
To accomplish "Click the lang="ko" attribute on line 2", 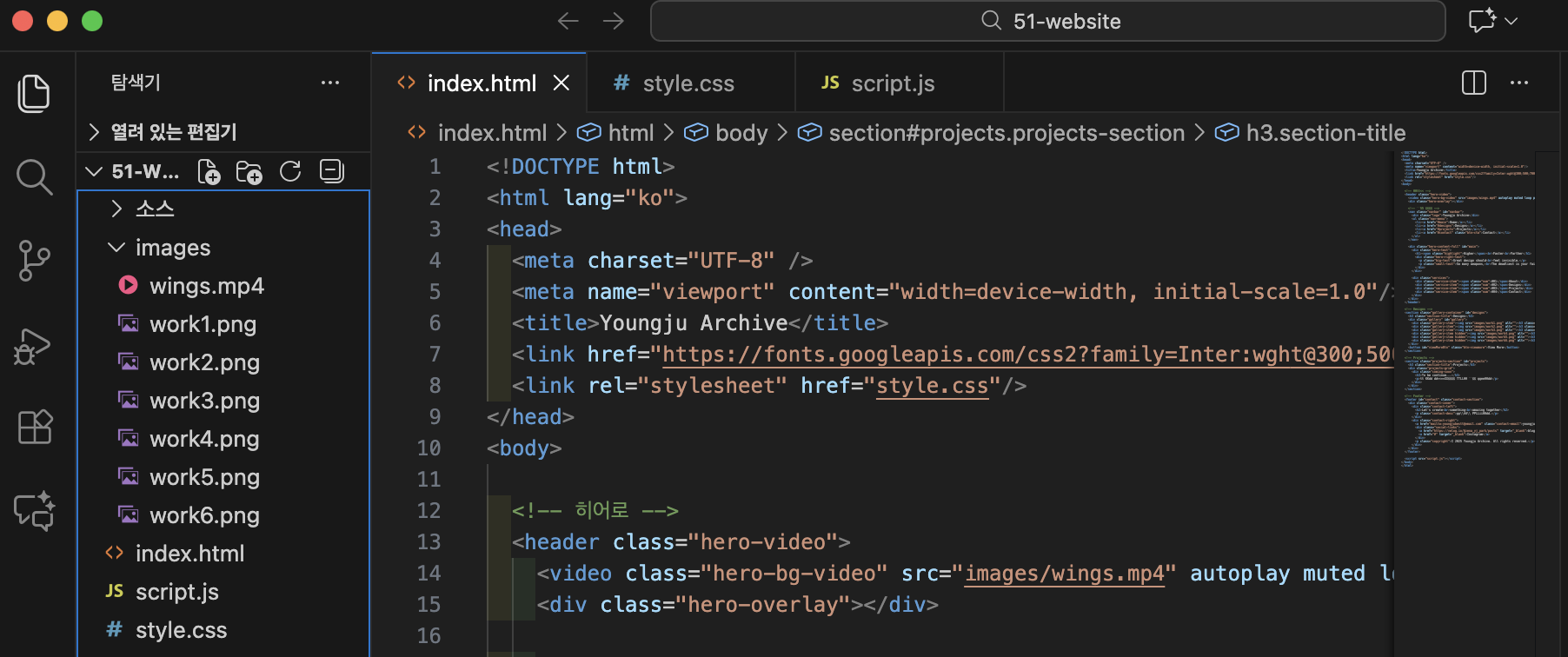I will [619, 197].
